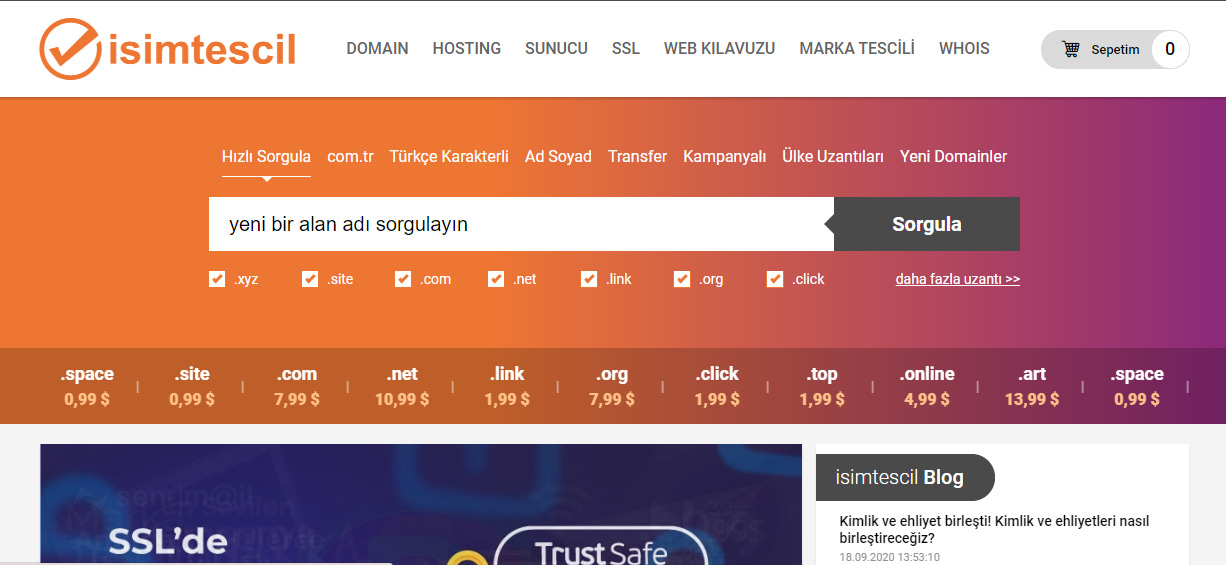Select the Ad Soyad tab

pyautogui.click(x=558, y=156)
